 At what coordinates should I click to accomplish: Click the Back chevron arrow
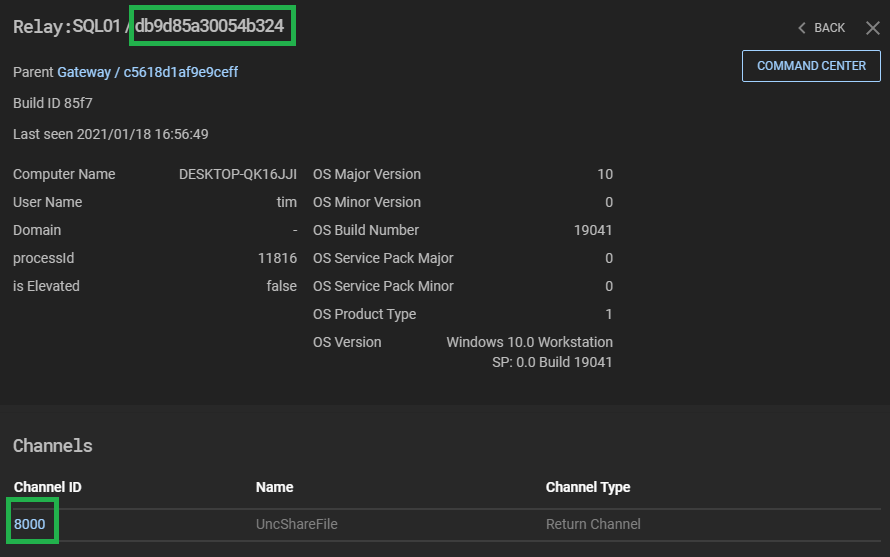tap(802, 28)
